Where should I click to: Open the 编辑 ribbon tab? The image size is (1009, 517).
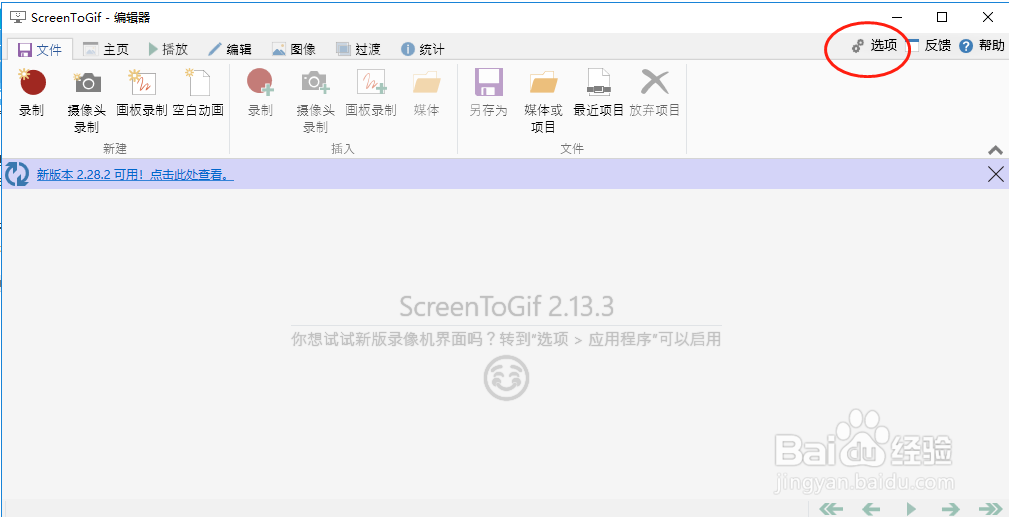point(230,49)
